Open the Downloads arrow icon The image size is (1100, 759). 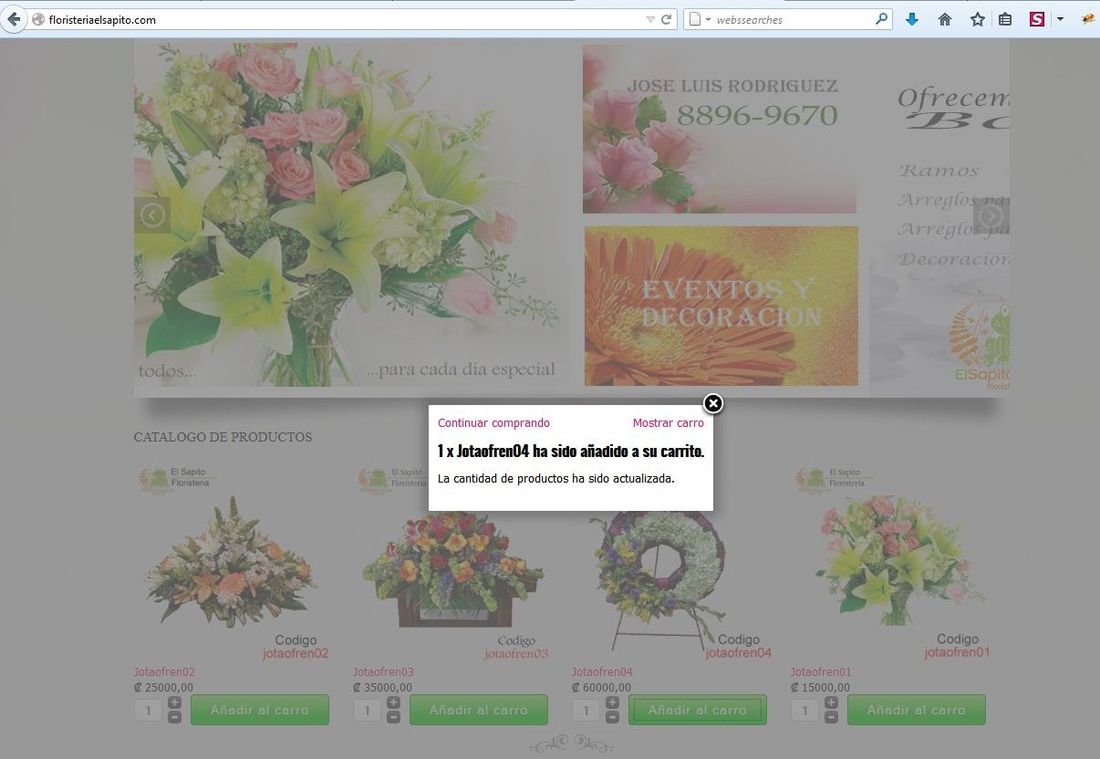point(912,20)
